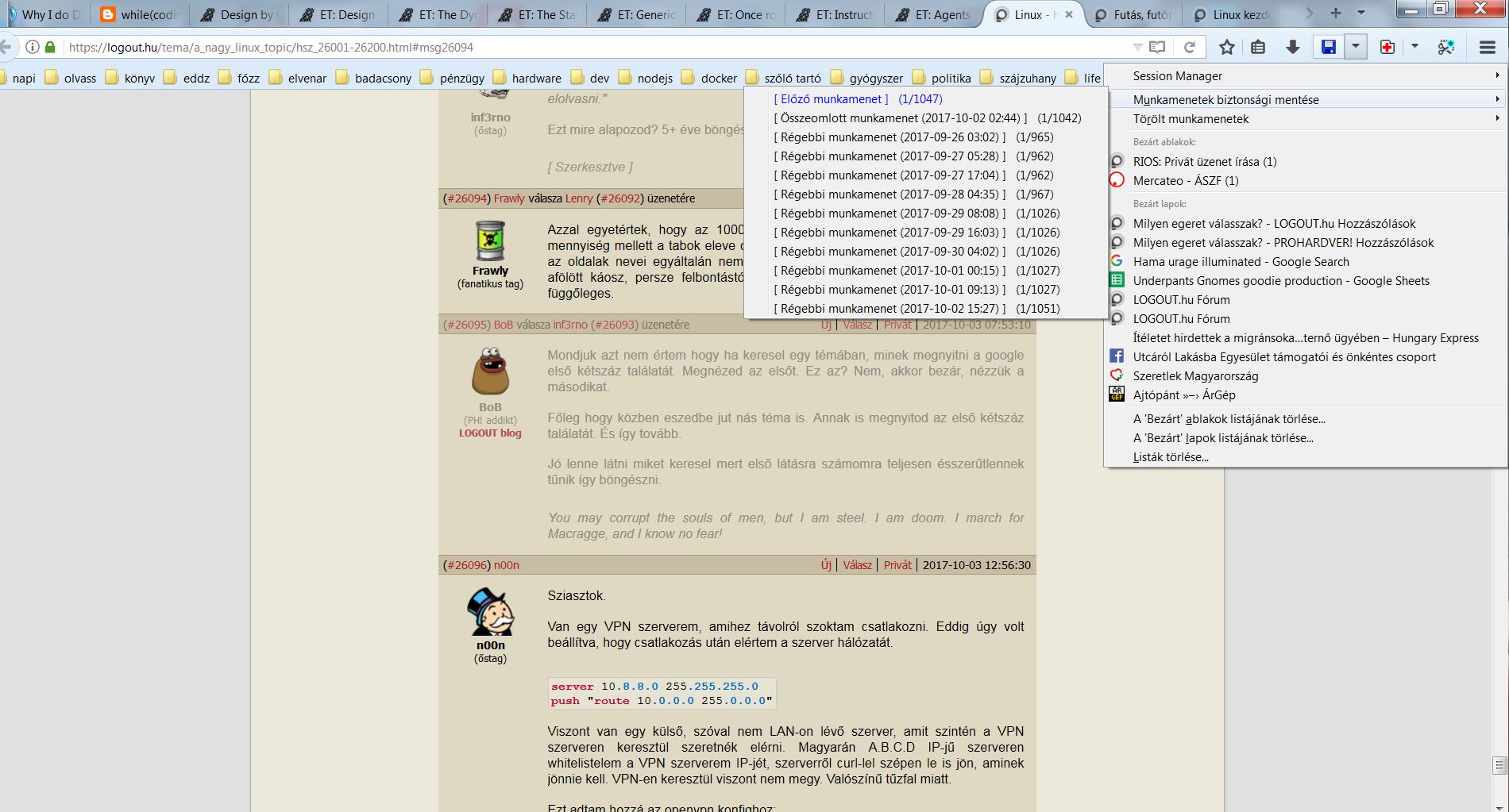Open the 'nodejs' bookmark folder
The image size is (1509, 812).
click(x=646, y=78)
